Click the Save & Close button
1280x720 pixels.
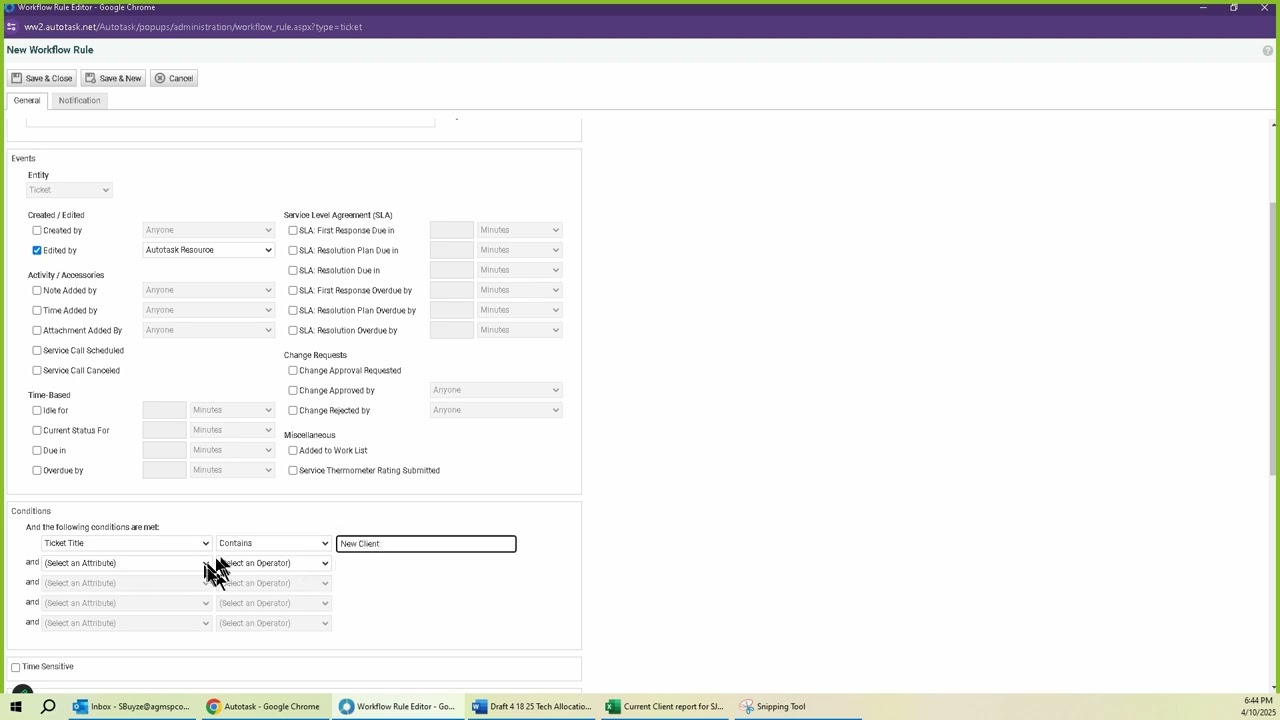coord(42,78)
